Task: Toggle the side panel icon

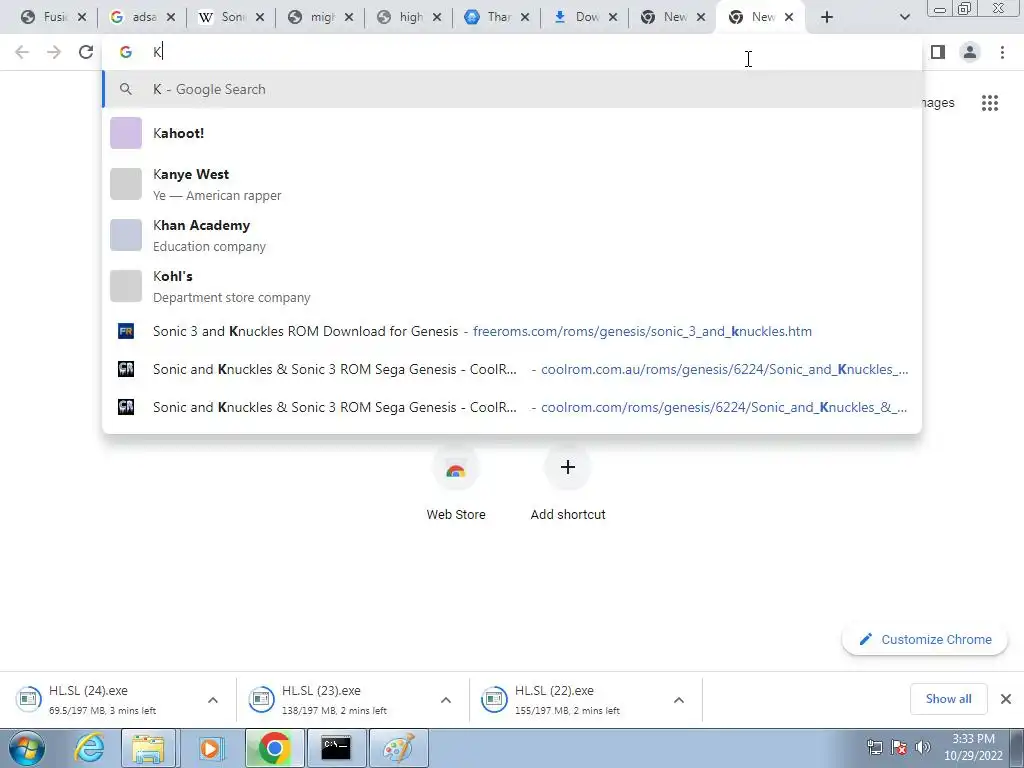Action: 938,52
